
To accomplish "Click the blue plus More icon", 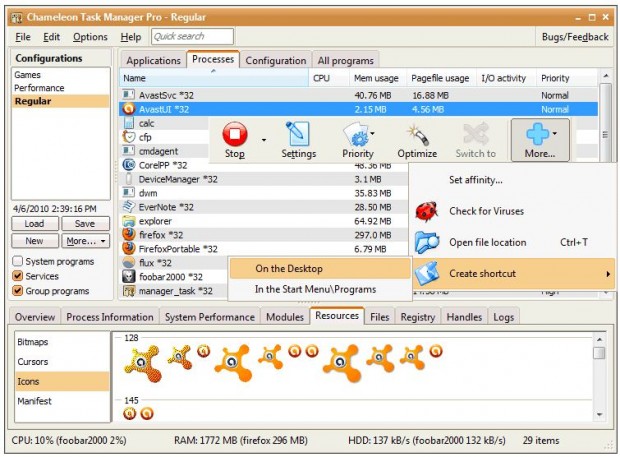I will point(537,133).
